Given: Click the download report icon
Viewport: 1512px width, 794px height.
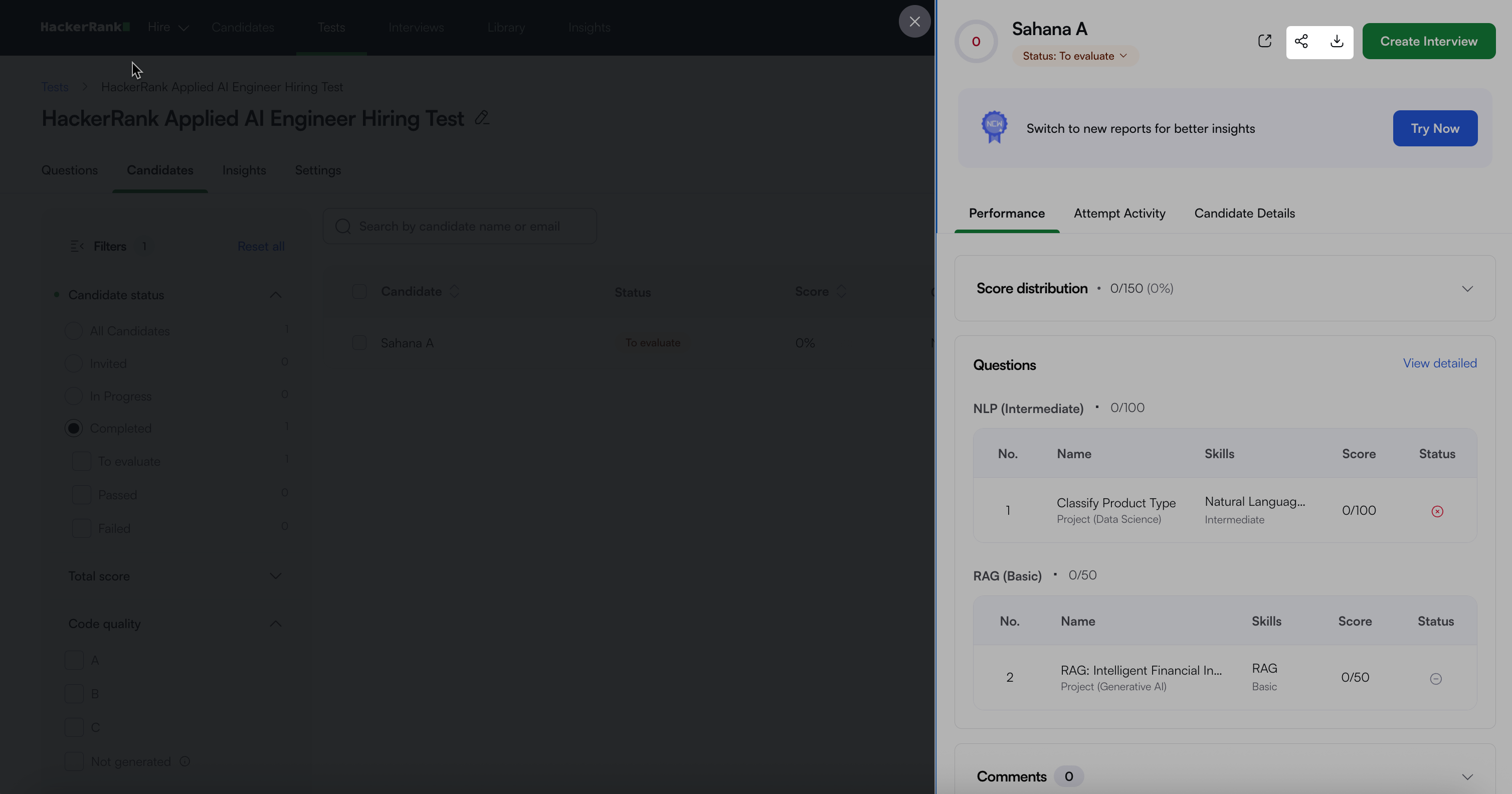Looking at the screenshot, I should 1337,41.
